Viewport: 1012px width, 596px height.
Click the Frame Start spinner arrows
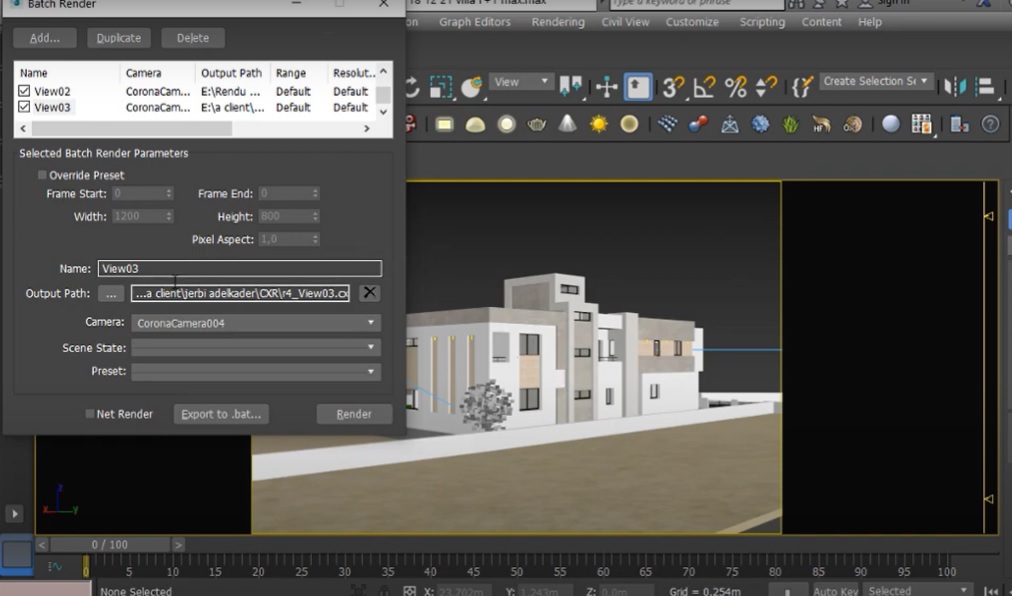click(x=169, y=193)
